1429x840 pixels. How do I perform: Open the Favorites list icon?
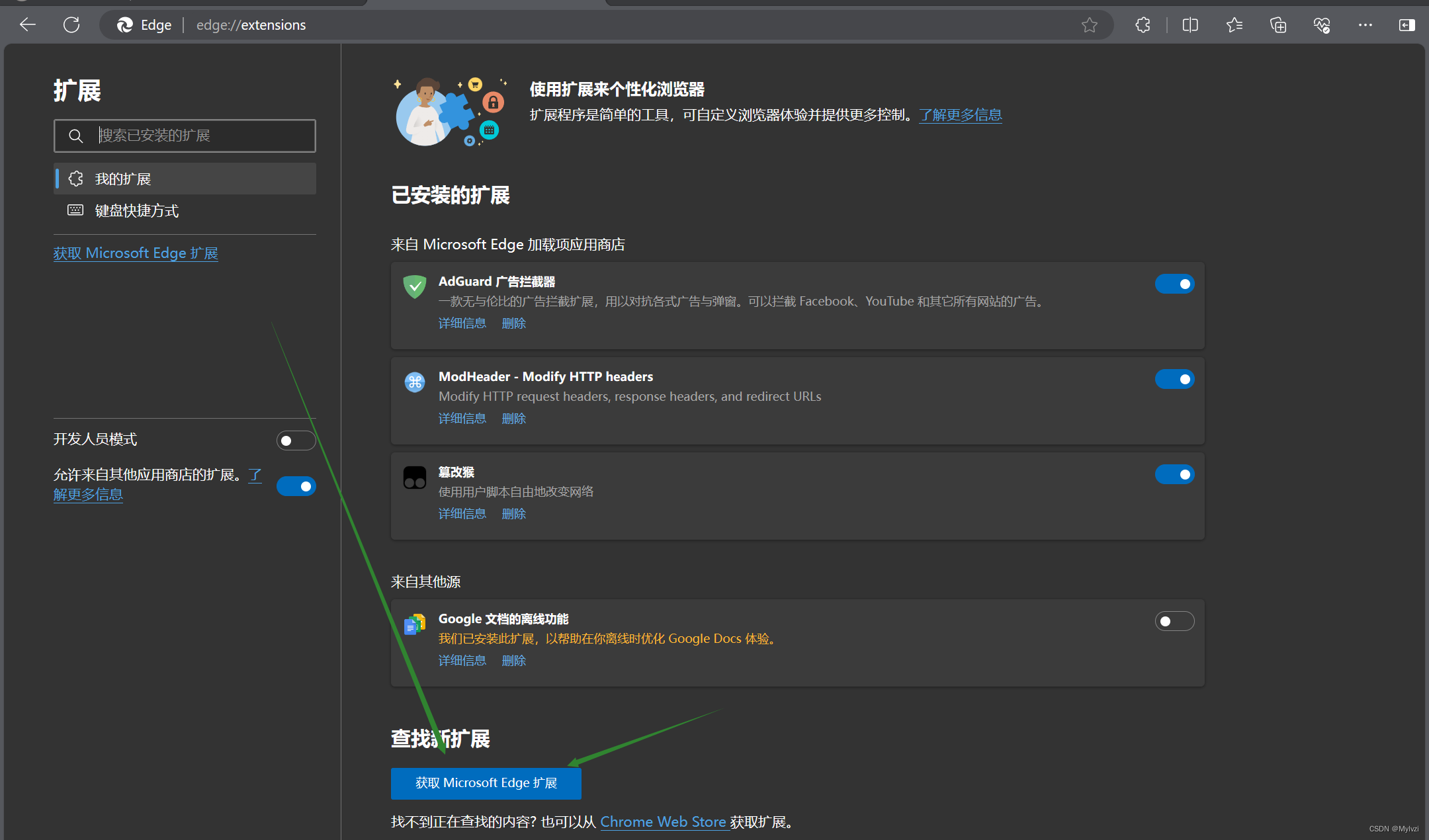1234,25
